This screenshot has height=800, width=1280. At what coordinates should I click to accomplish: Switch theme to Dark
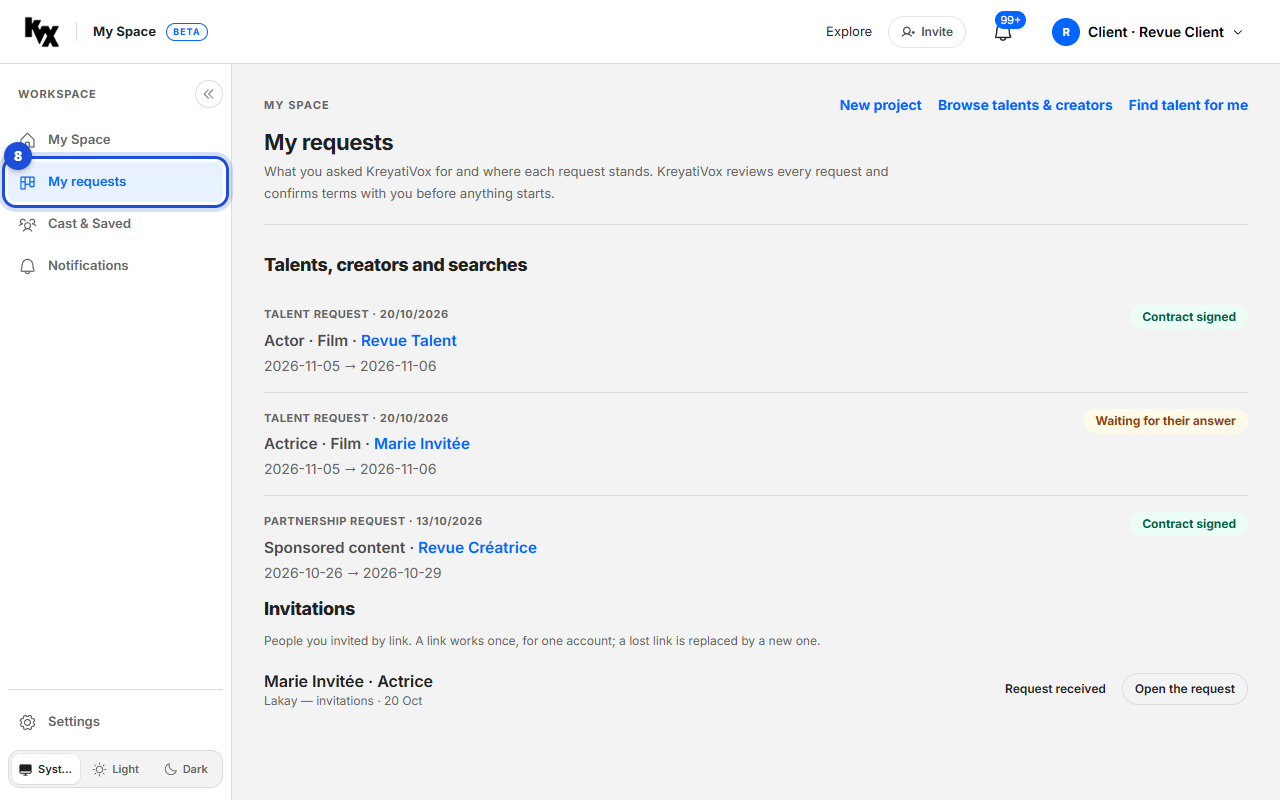point(186,769)
